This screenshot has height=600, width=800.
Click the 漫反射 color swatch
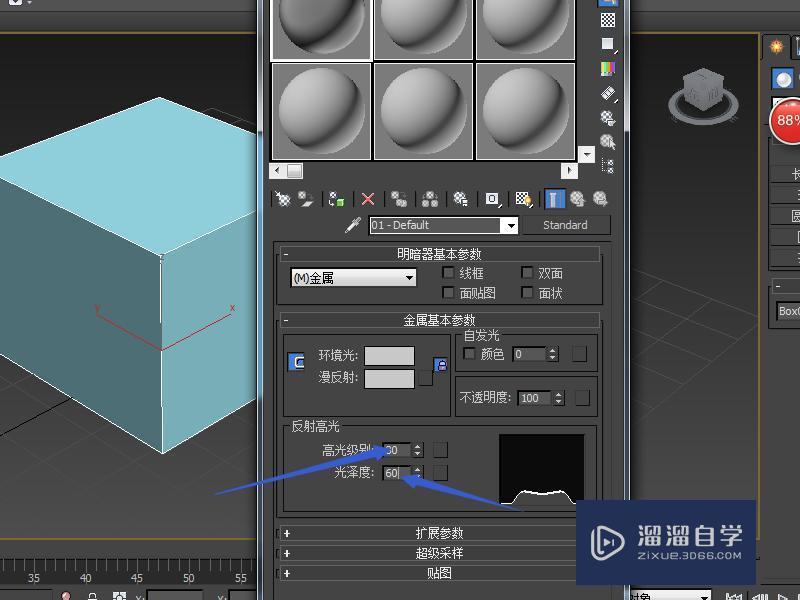[389, 379]
